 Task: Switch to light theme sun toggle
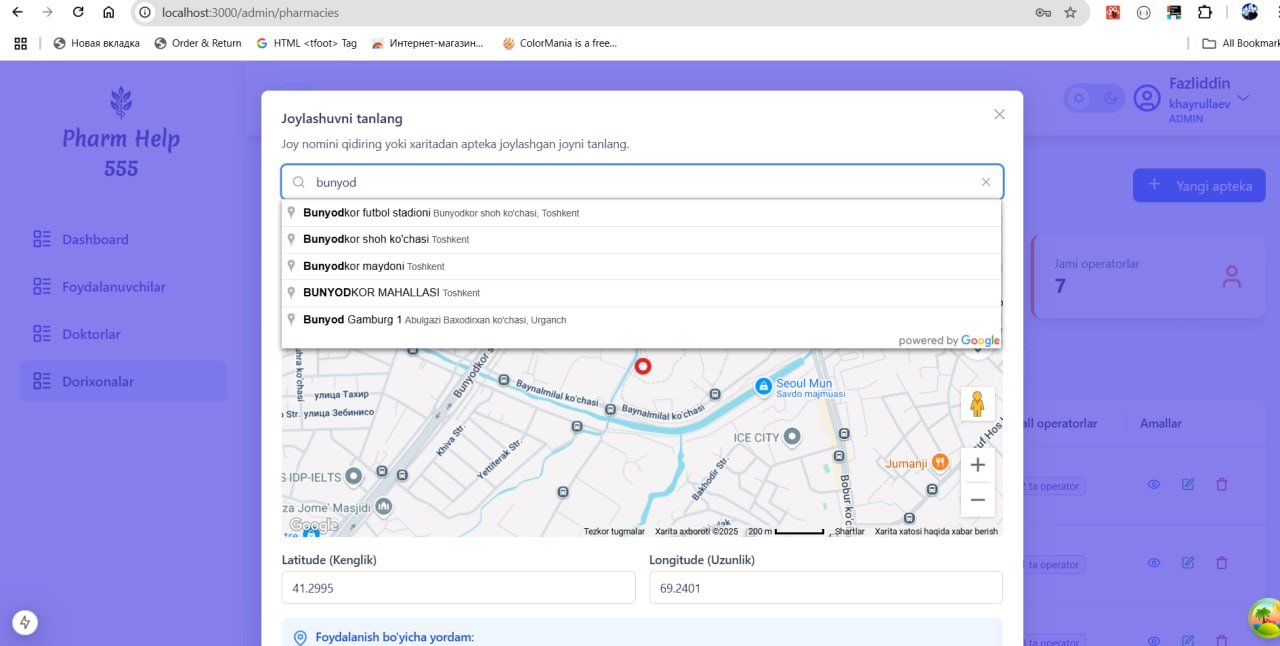click(1078, 98)
